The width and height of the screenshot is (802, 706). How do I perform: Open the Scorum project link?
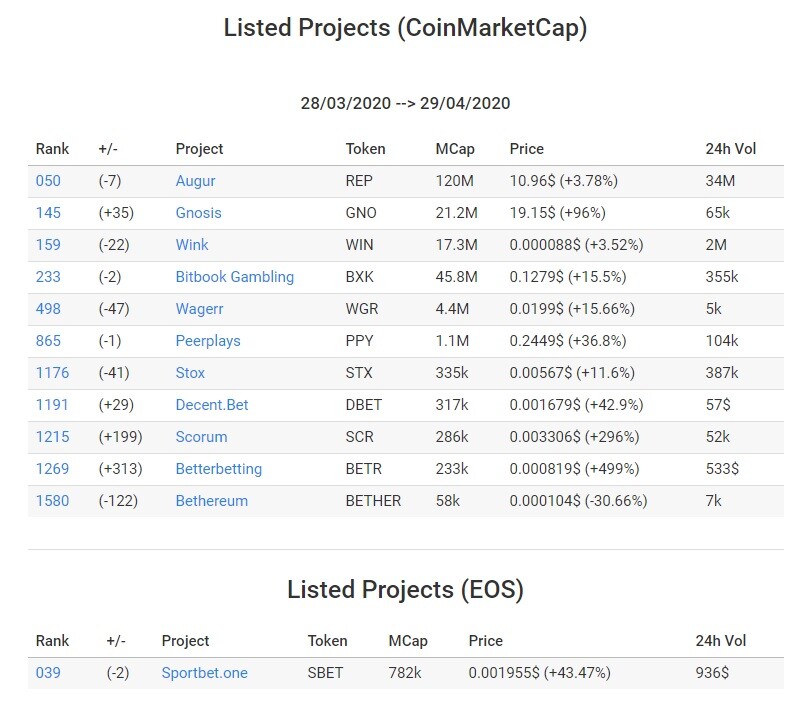[x=202, y=437]
